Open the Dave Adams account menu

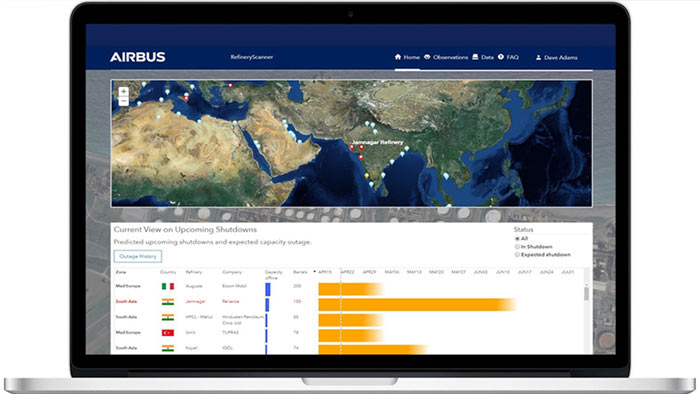click(557, 58)
